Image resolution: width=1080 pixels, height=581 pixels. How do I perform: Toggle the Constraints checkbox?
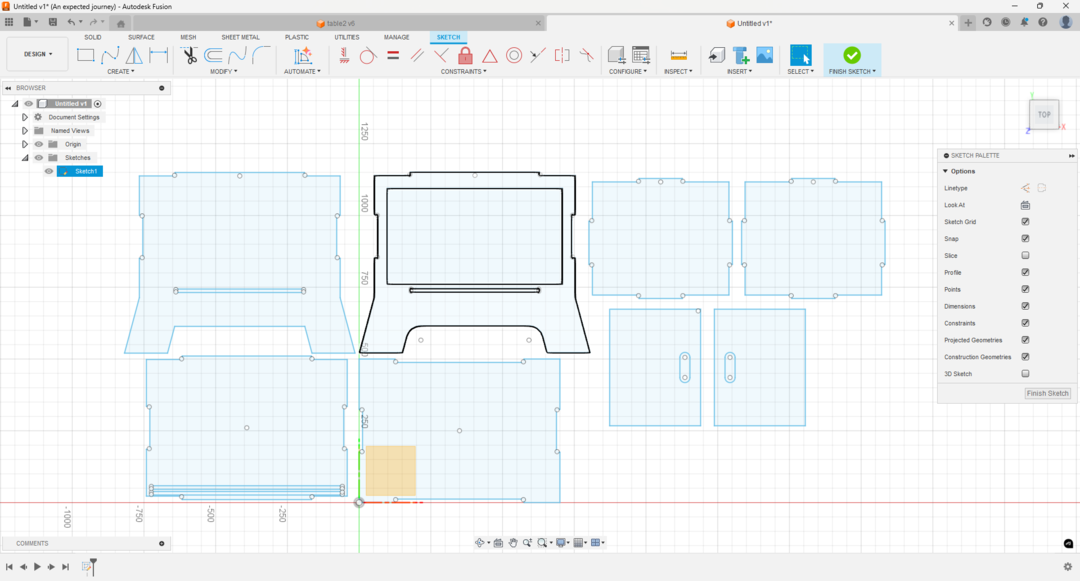(1025, 323)
